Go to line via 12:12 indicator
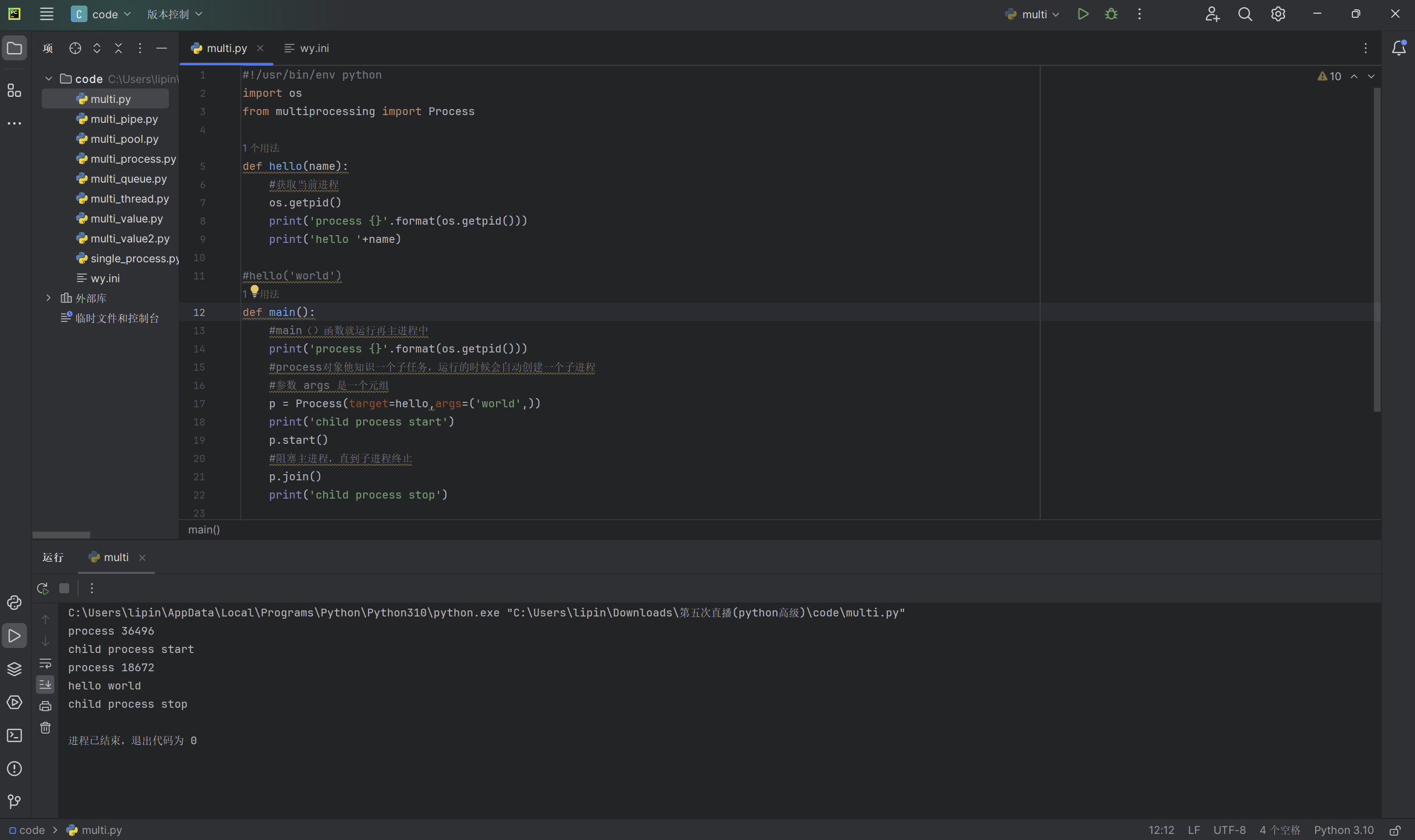This screenshot has height=840, width=1415. click(1161, 830)
